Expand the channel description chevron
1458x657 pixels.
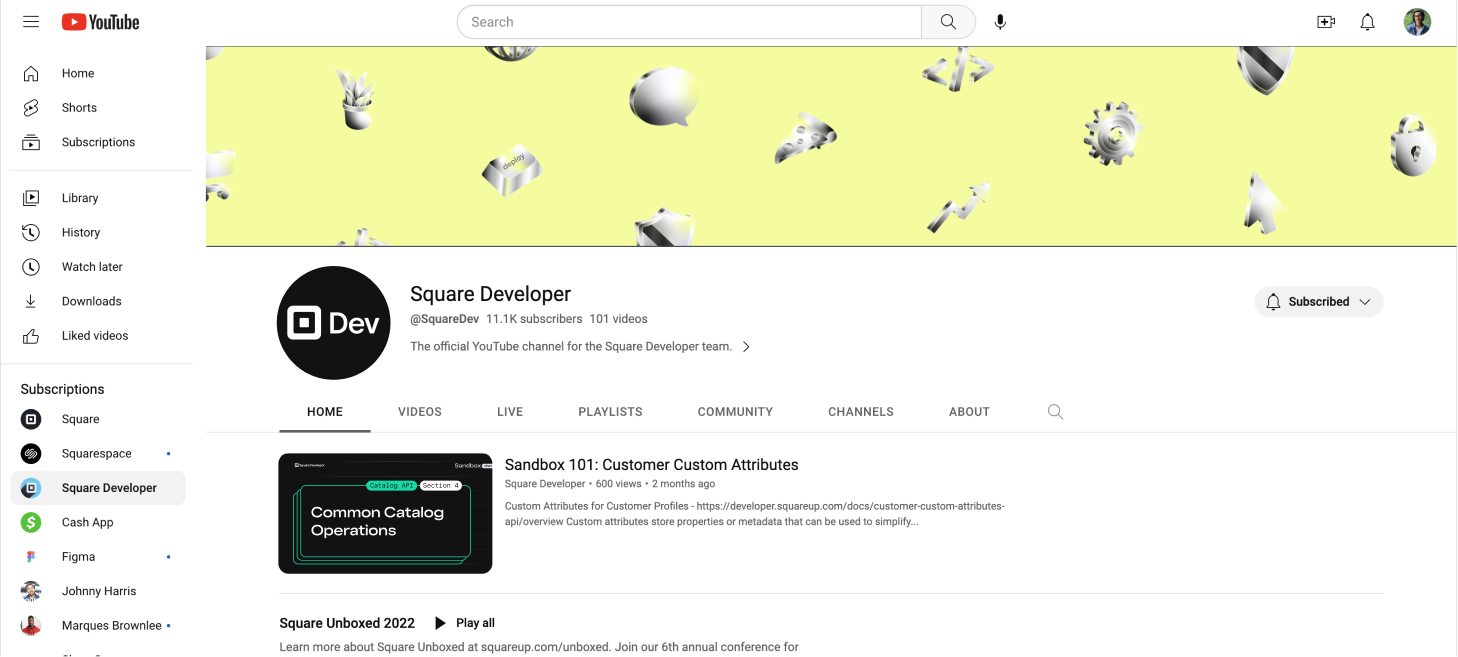(x=746, y=347)
